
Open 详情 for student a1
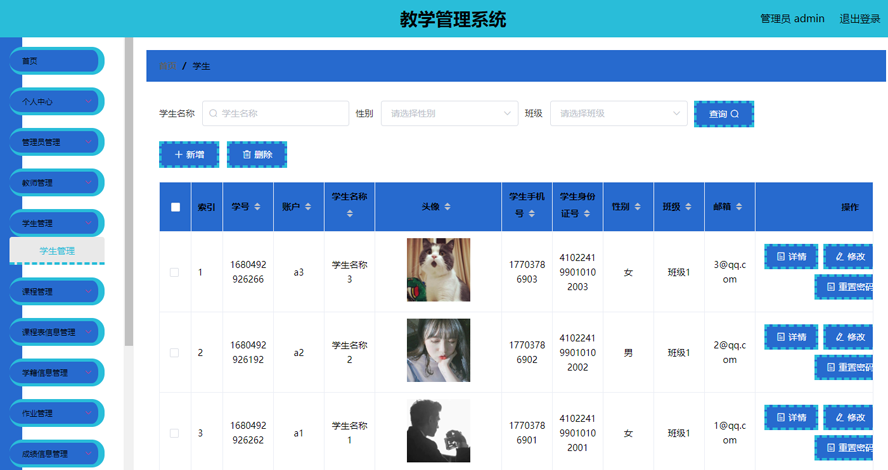pyautogui.click(x=791, y=417)
